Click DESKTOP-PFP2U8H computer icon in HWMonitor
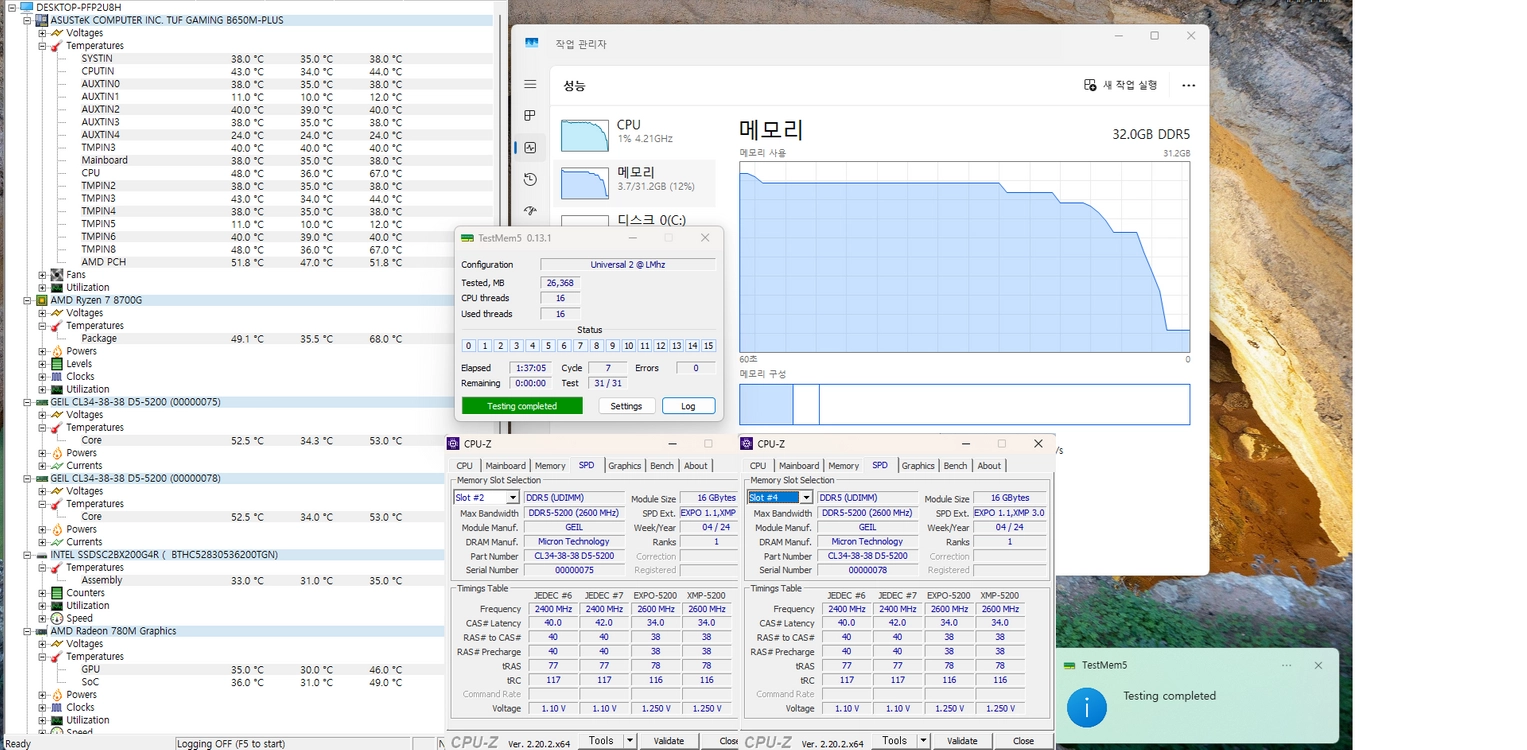 (x=26, y=7)
